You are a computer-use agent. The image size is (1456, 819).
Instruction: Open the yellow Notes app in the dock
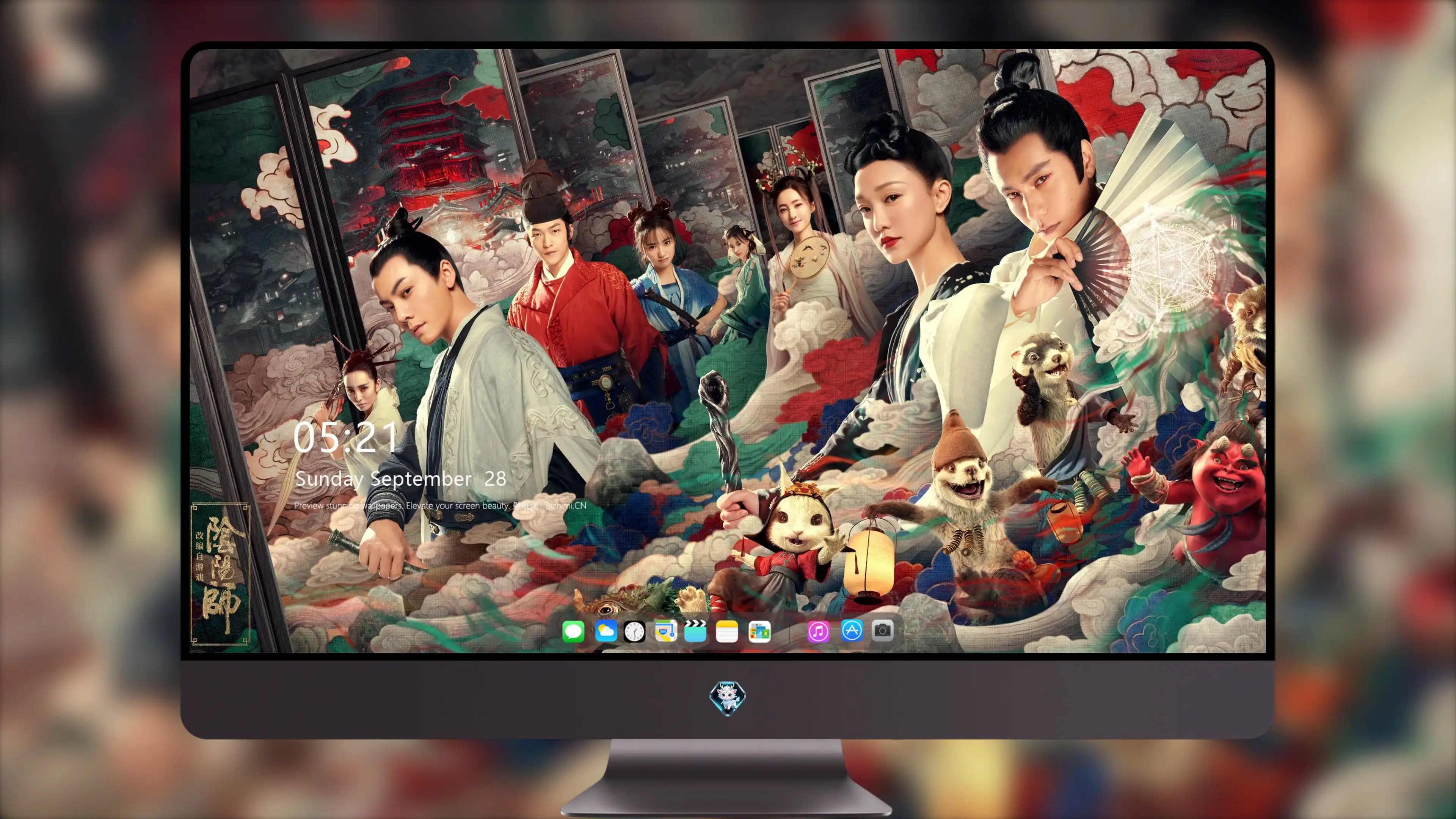click(727, 631)
